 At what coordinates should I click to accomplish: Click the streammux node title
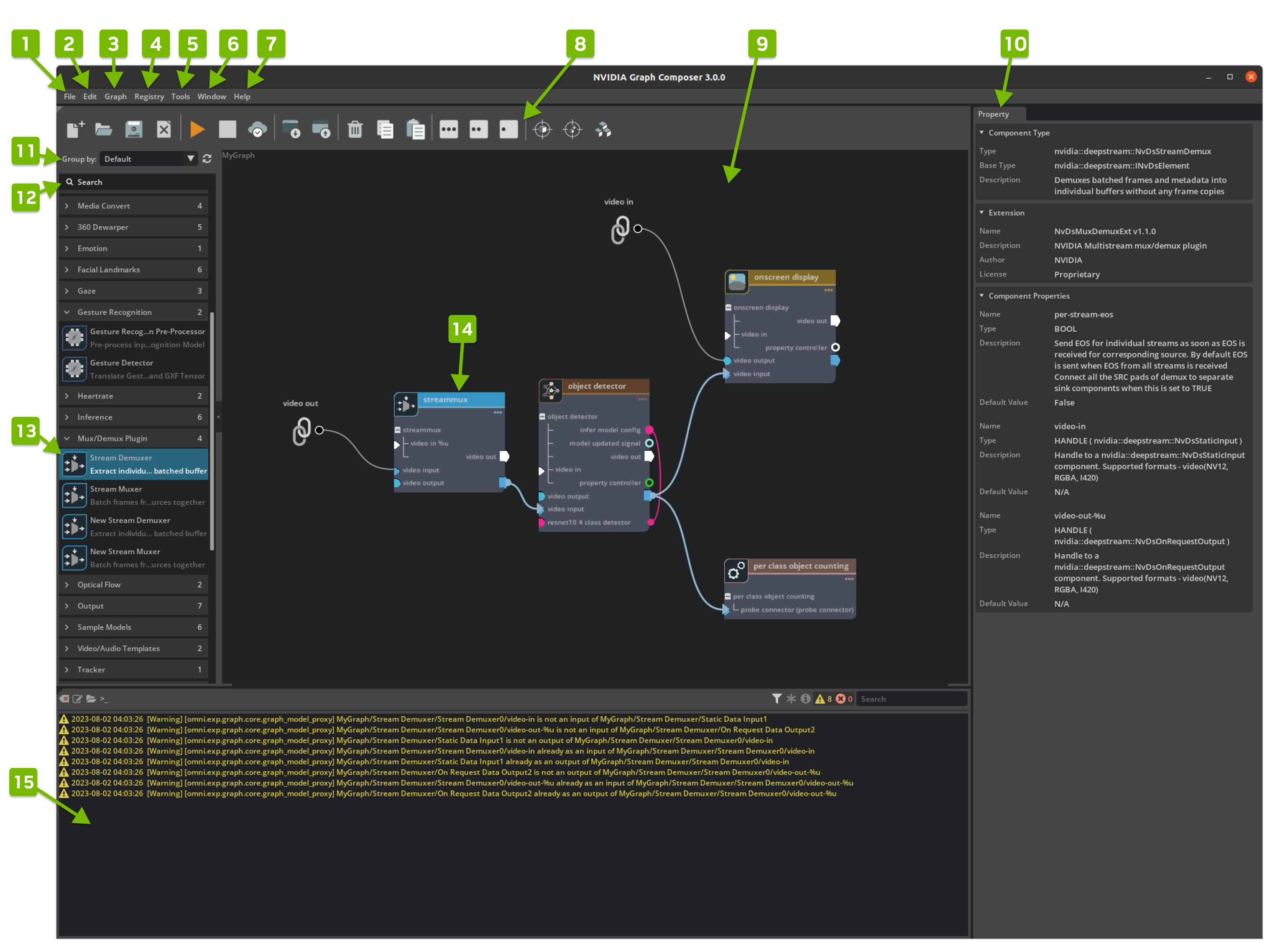(x=445, y=399)
